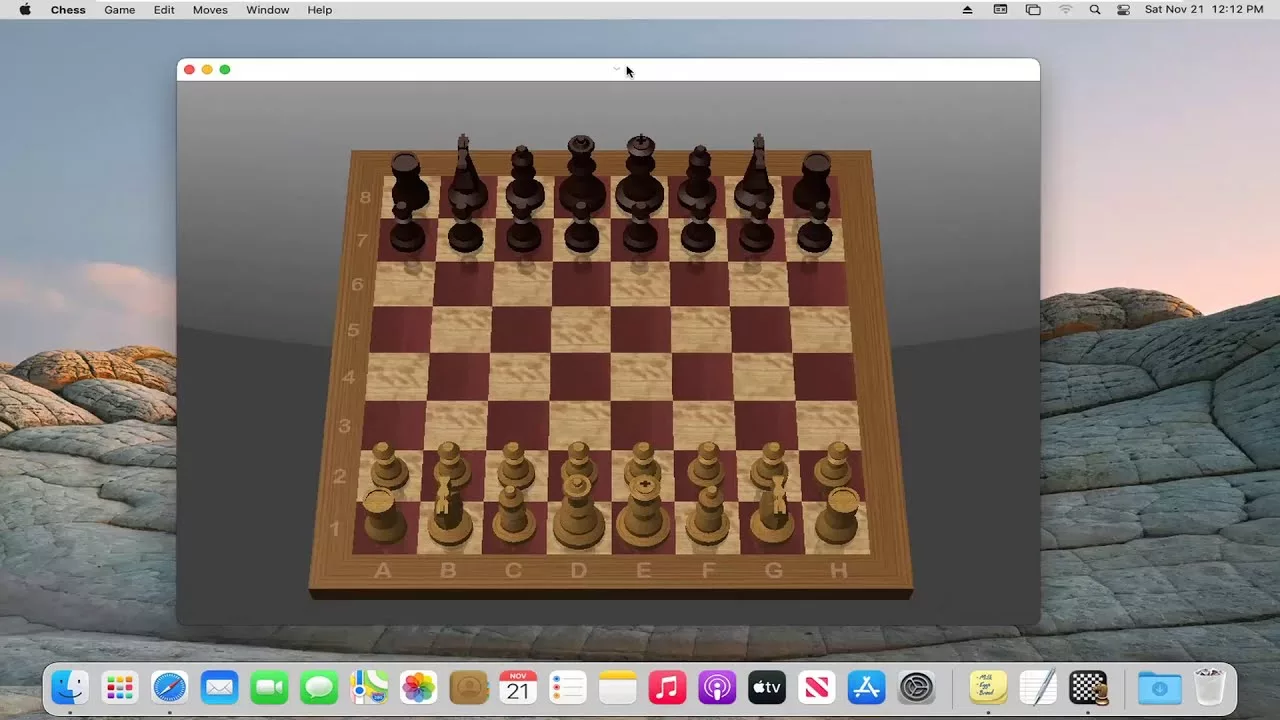Image resolution: width=1280 pixels, height=720 pixels.
Task: Open Spotlight search in the menu bar
Action: click(x=1094, y=9)
